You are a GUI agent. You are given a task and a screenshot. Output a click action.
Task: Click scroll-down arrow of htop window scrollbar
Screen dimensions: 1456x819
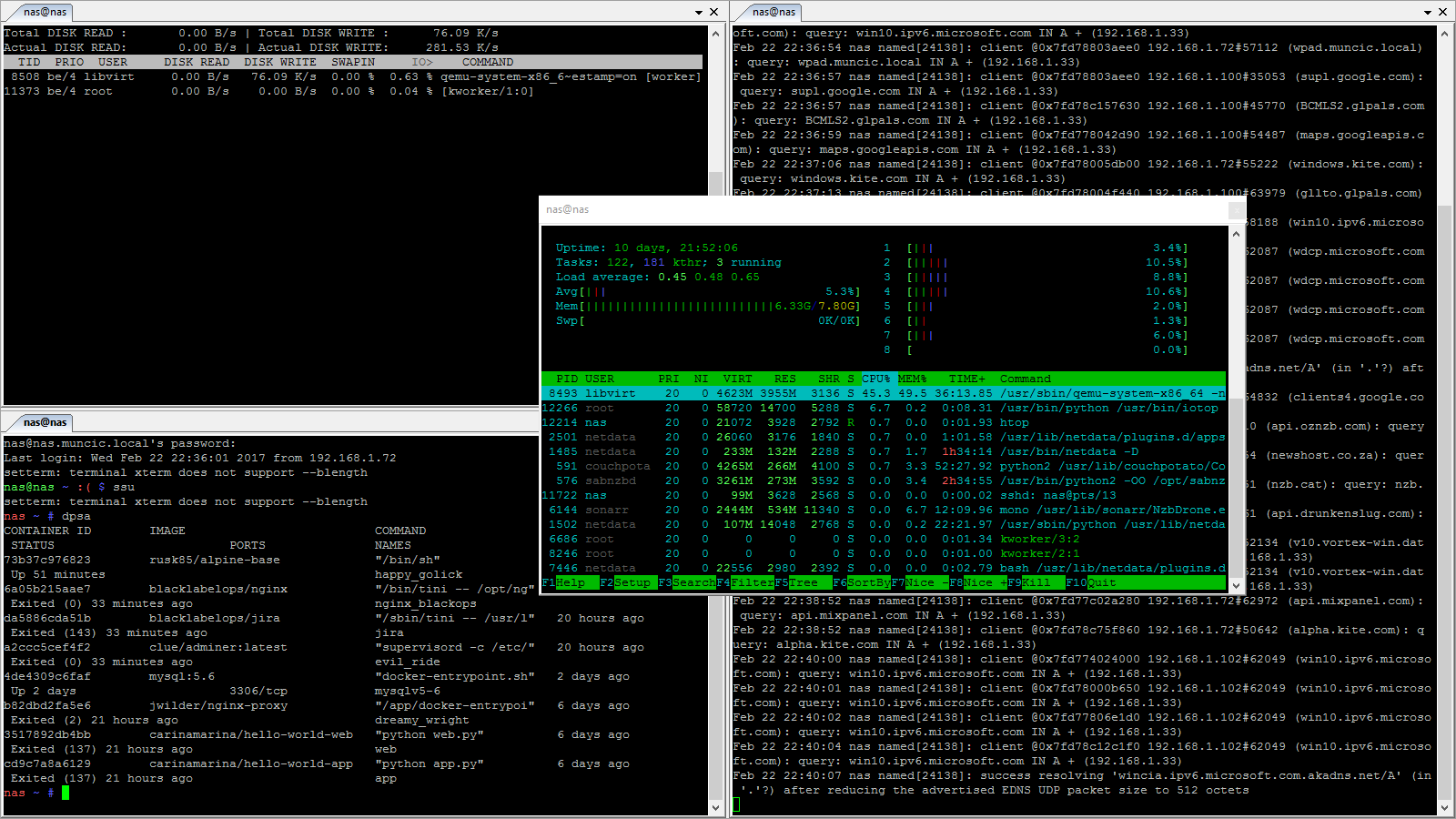(1236, 585)
